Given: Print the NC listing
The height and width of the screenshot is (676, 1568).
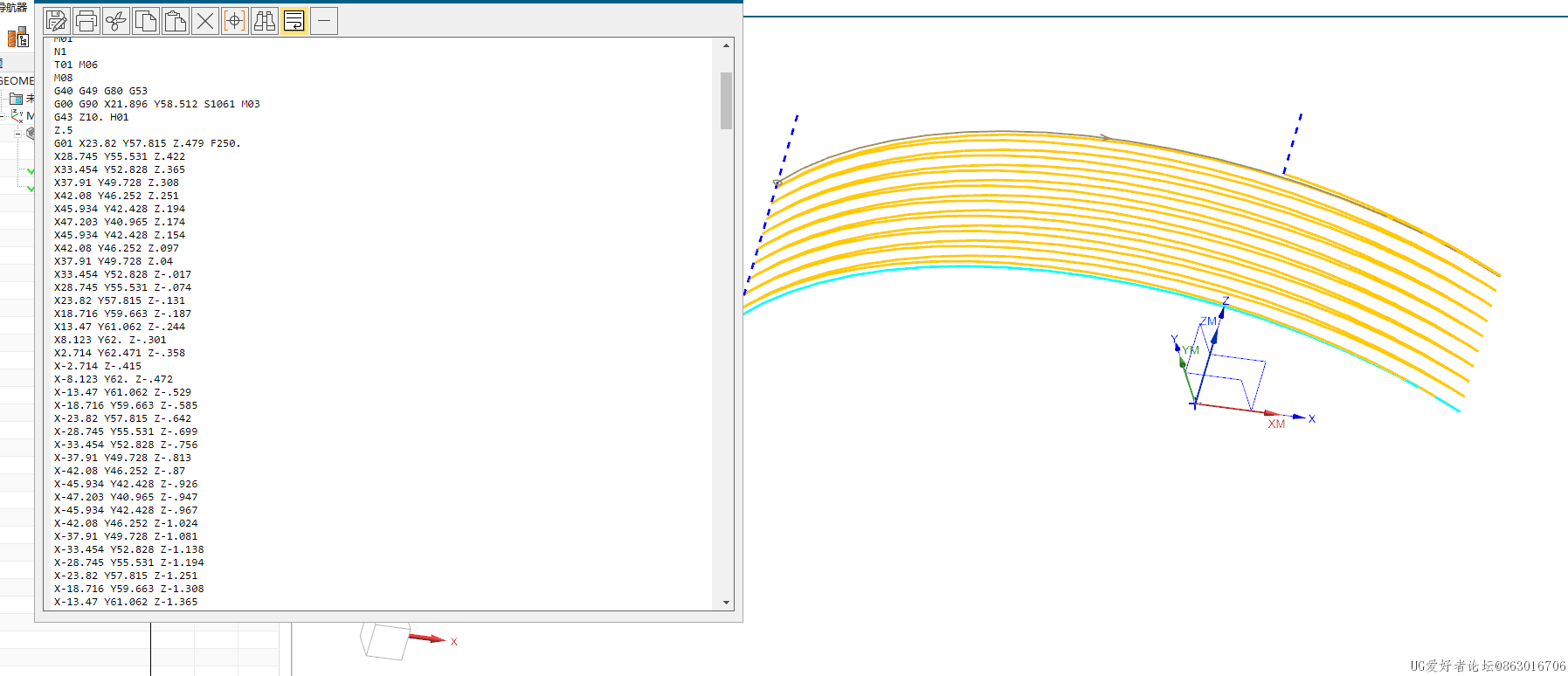Looking at the screenshot, I should [x=86, y=20].
